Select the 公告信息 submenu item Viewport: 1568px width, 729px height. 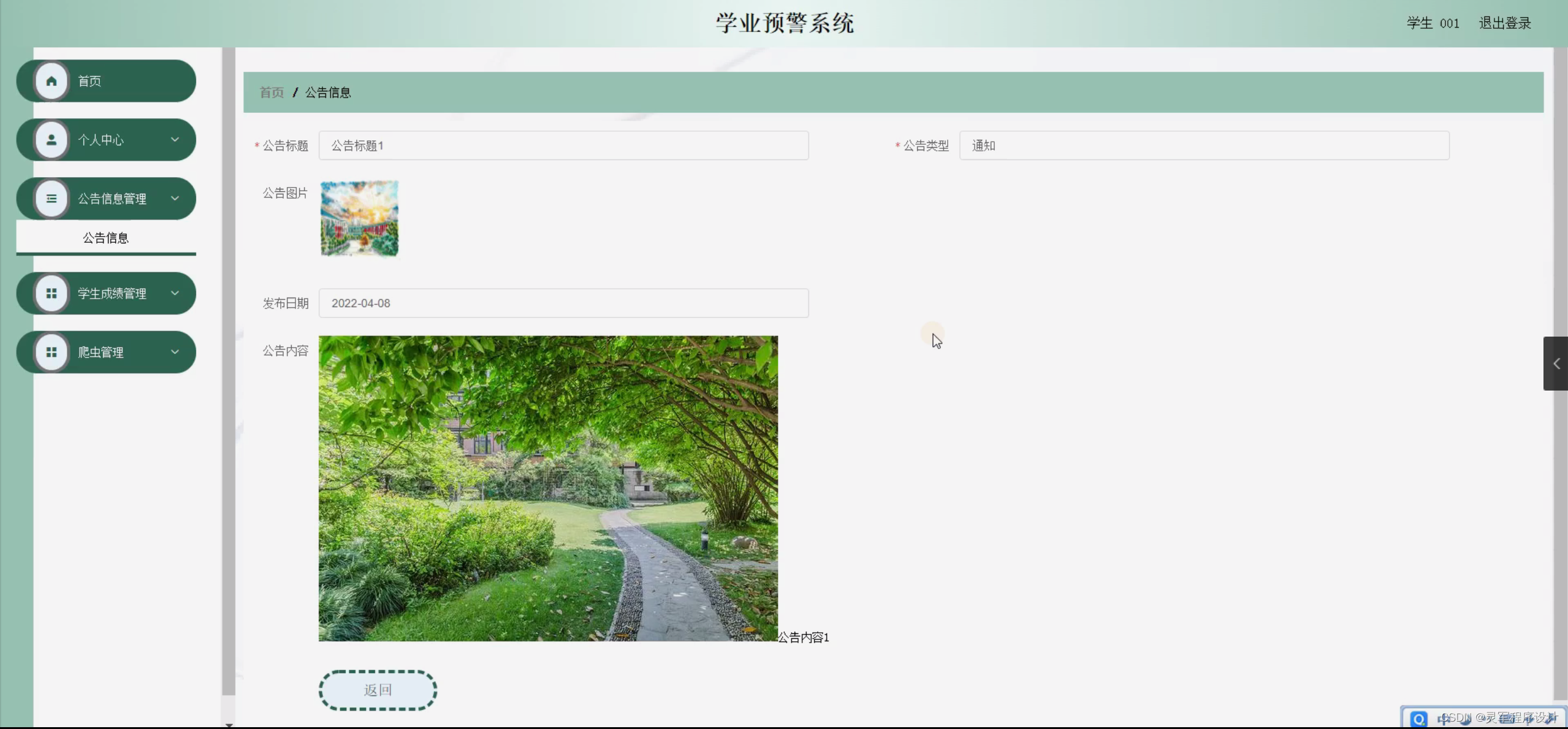105,238
